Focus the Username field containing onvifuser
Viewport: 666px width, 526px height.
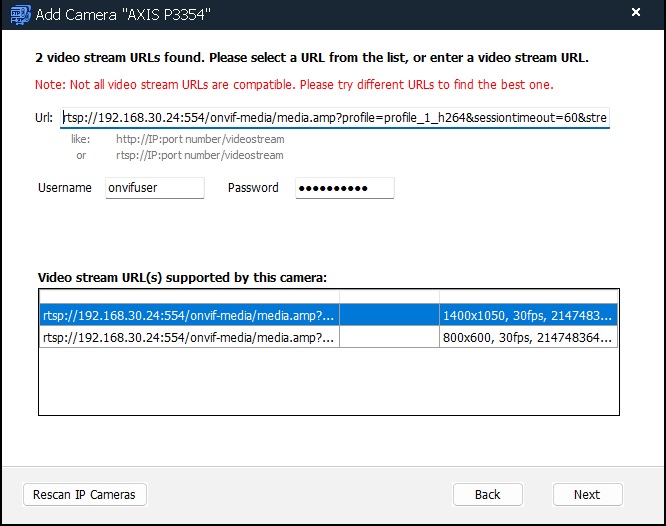click(154, 188)
